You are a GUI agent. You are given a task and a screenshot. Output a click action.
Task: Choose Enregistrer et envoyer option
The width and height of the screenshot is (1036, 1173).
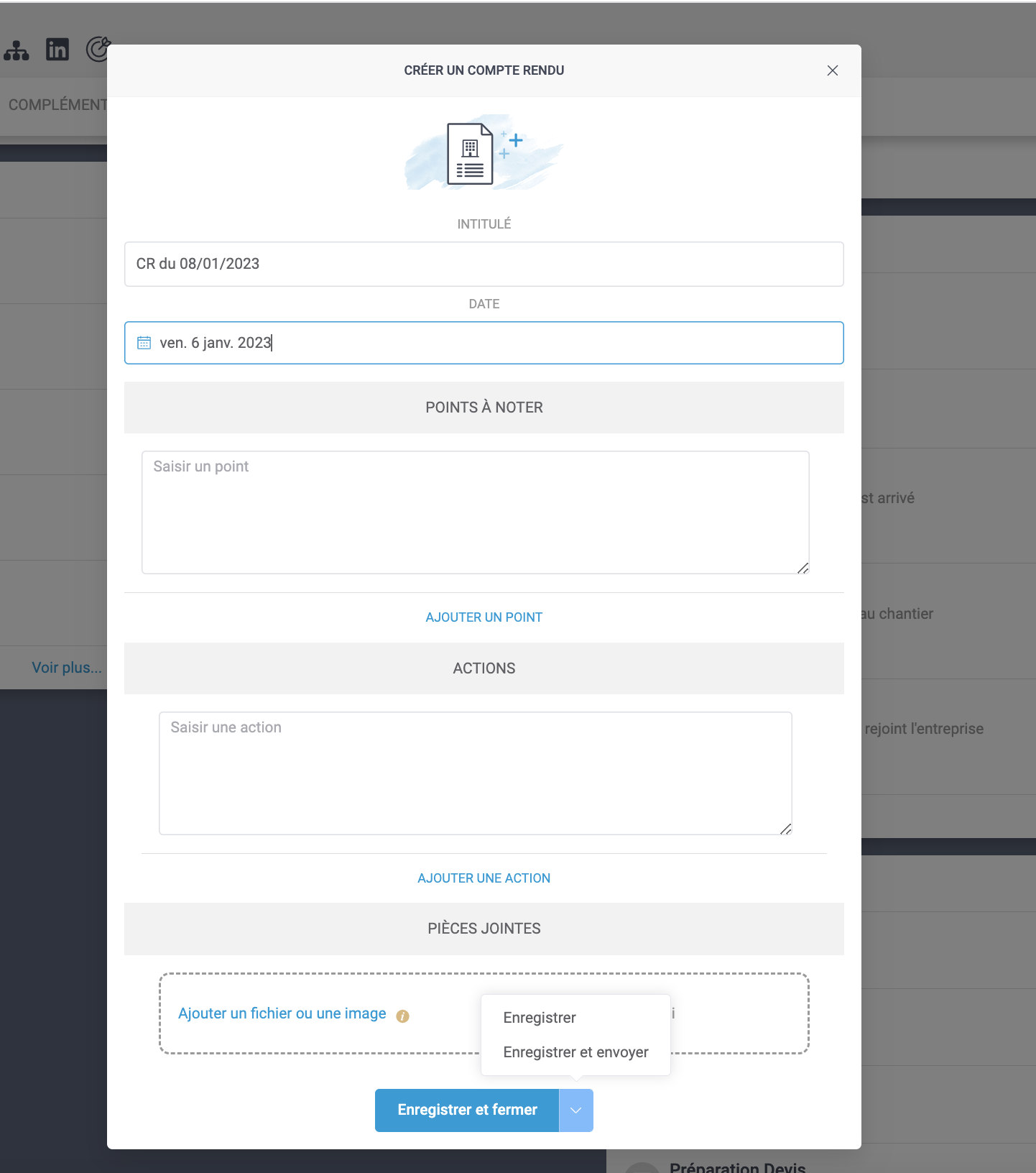(x=575, y=1052)
